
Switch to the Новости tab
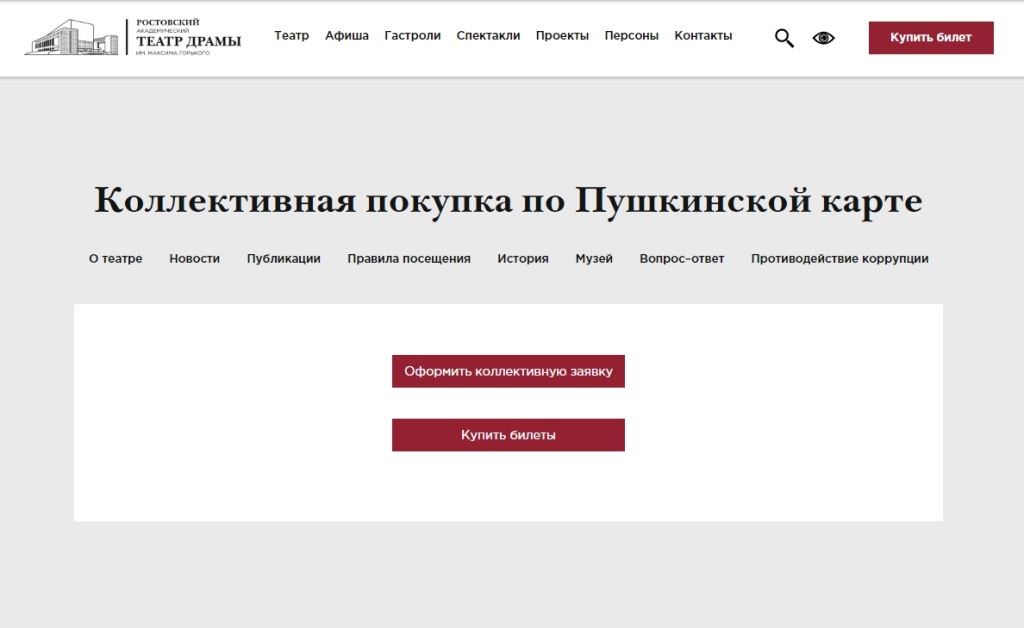pos(194,259)
